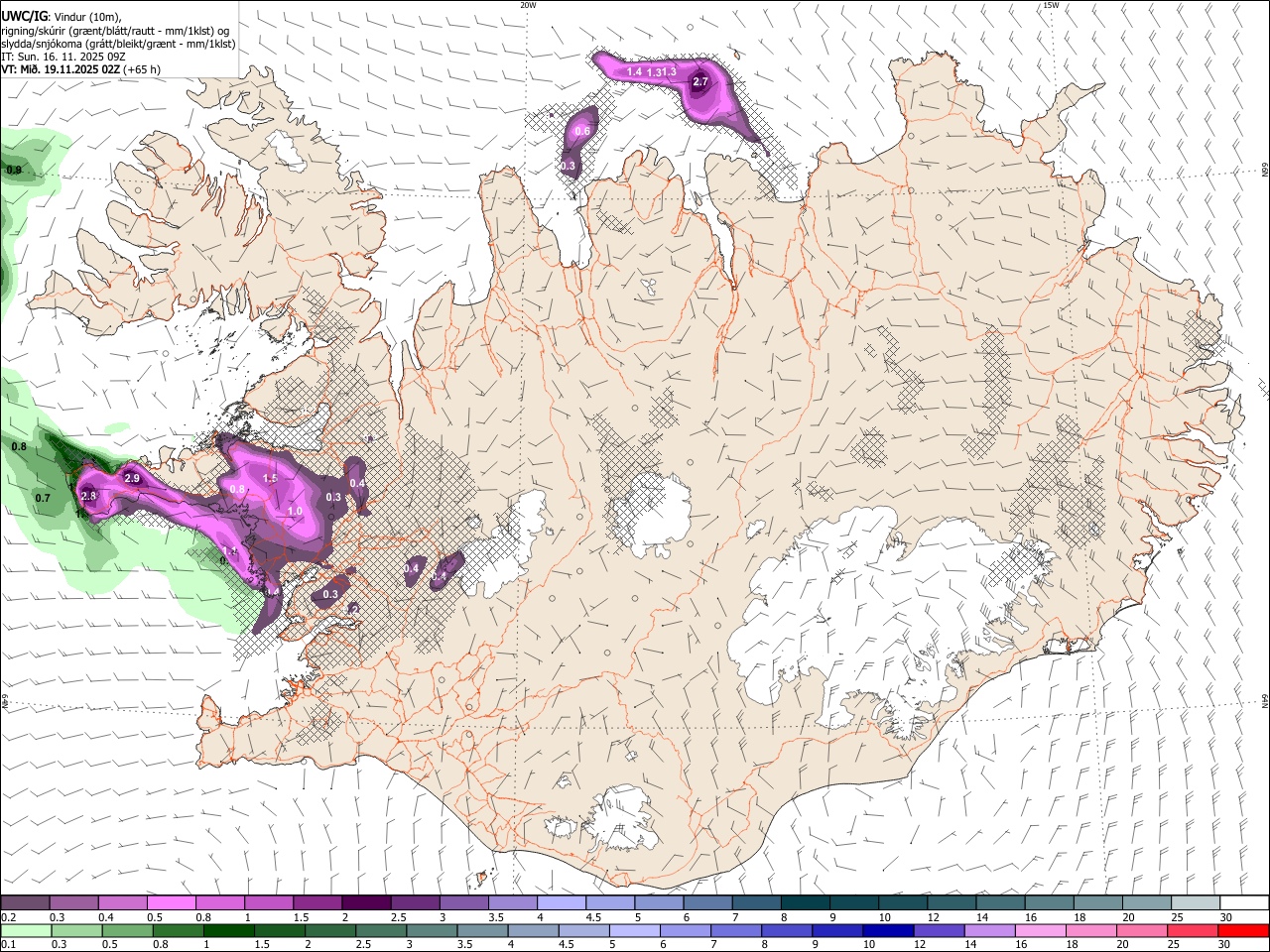Select the bottom-row green swatch labeled 0.5
Viewport: 1270px width, 952px height.
(x=127, y=930)
